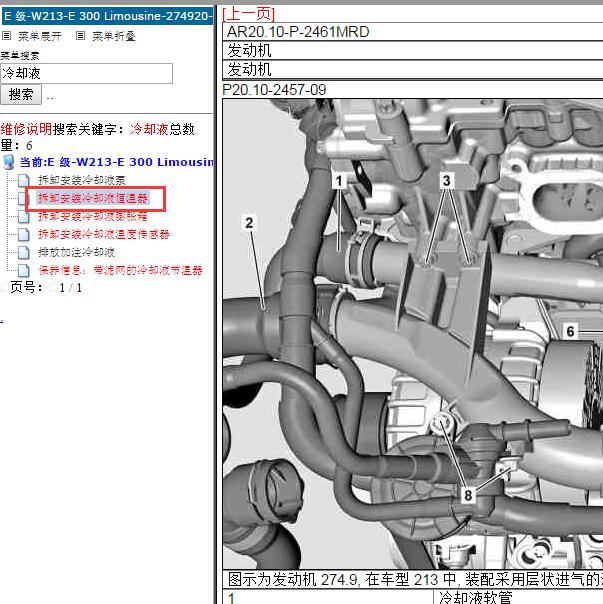Click the 页号: label text
603x604 pixels.
[x=26, y=288]
